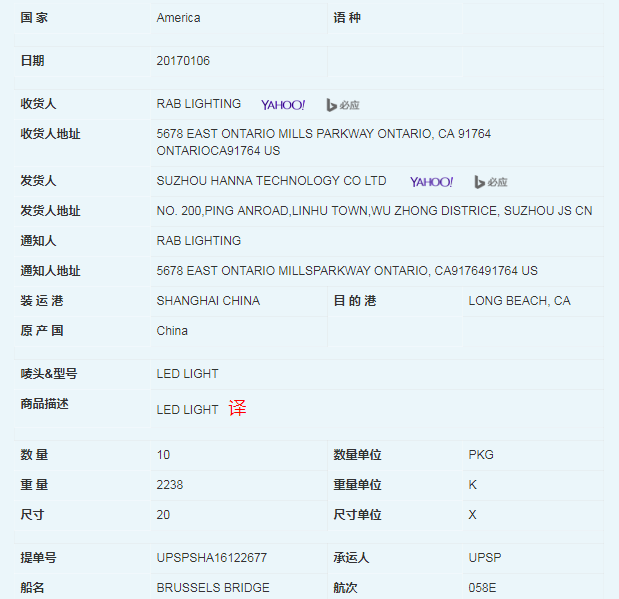
Task: Click consignee name RAB LIGHTING in 收货人 row
Action: pos(199,104)
